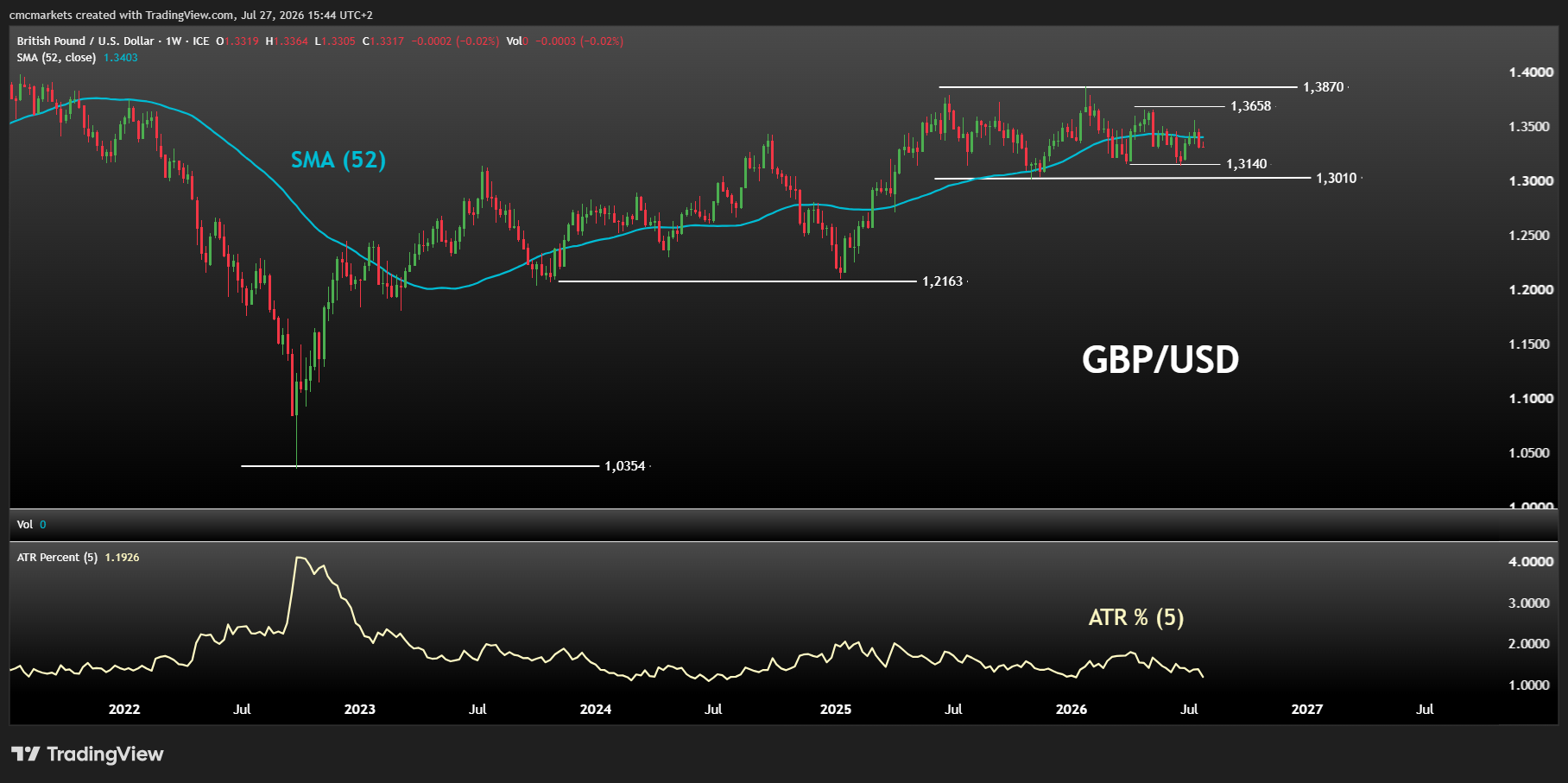This screenshot has width=1568, height=783.
Task: Click the 2023 time axis label
Action: [360, 710]
